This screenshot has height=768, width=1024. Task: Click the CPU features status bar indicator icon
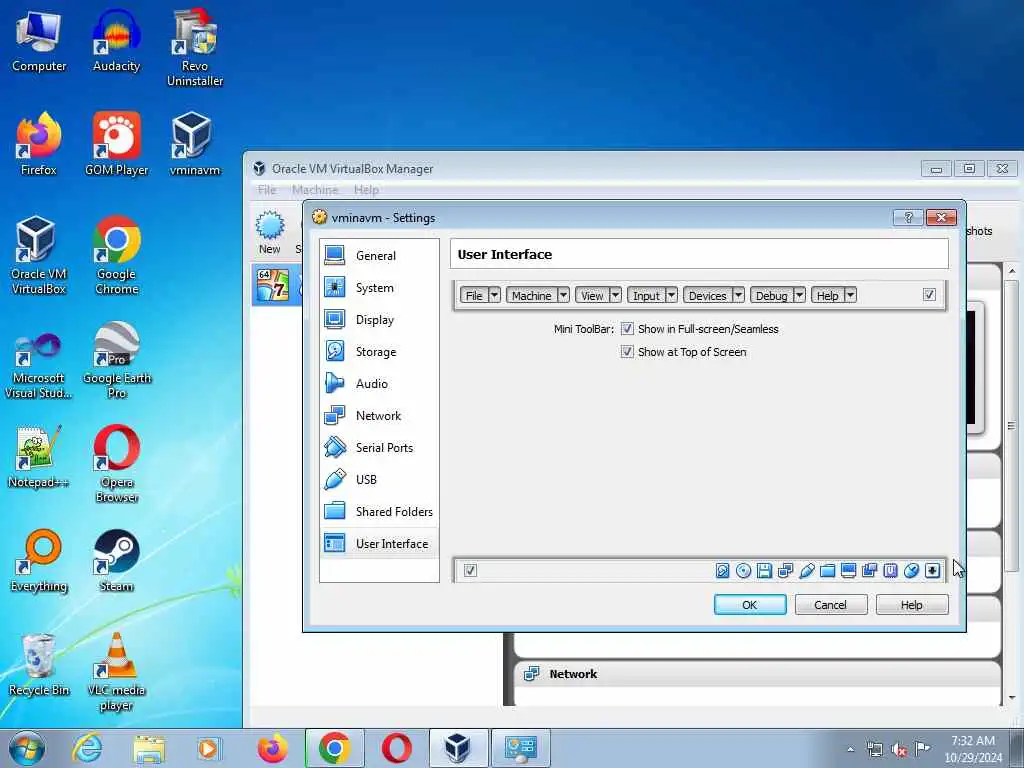890,571
